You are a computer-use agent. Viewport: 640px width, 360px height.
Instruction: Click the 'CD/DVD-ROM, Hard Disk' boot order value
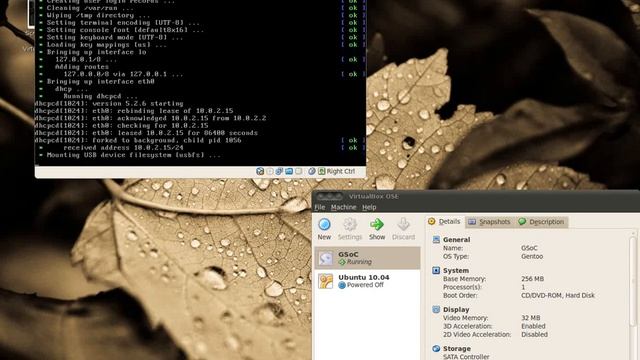(558, 296)
